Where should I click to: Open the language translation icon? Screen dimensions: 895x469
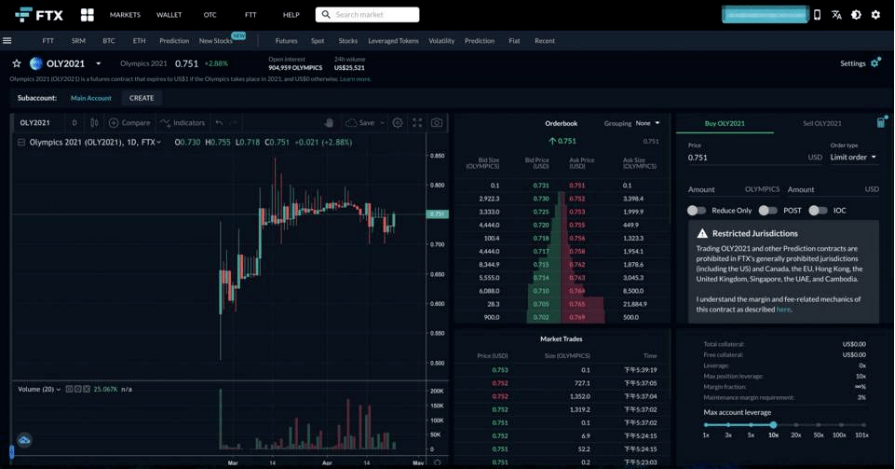tap(836, 15)
